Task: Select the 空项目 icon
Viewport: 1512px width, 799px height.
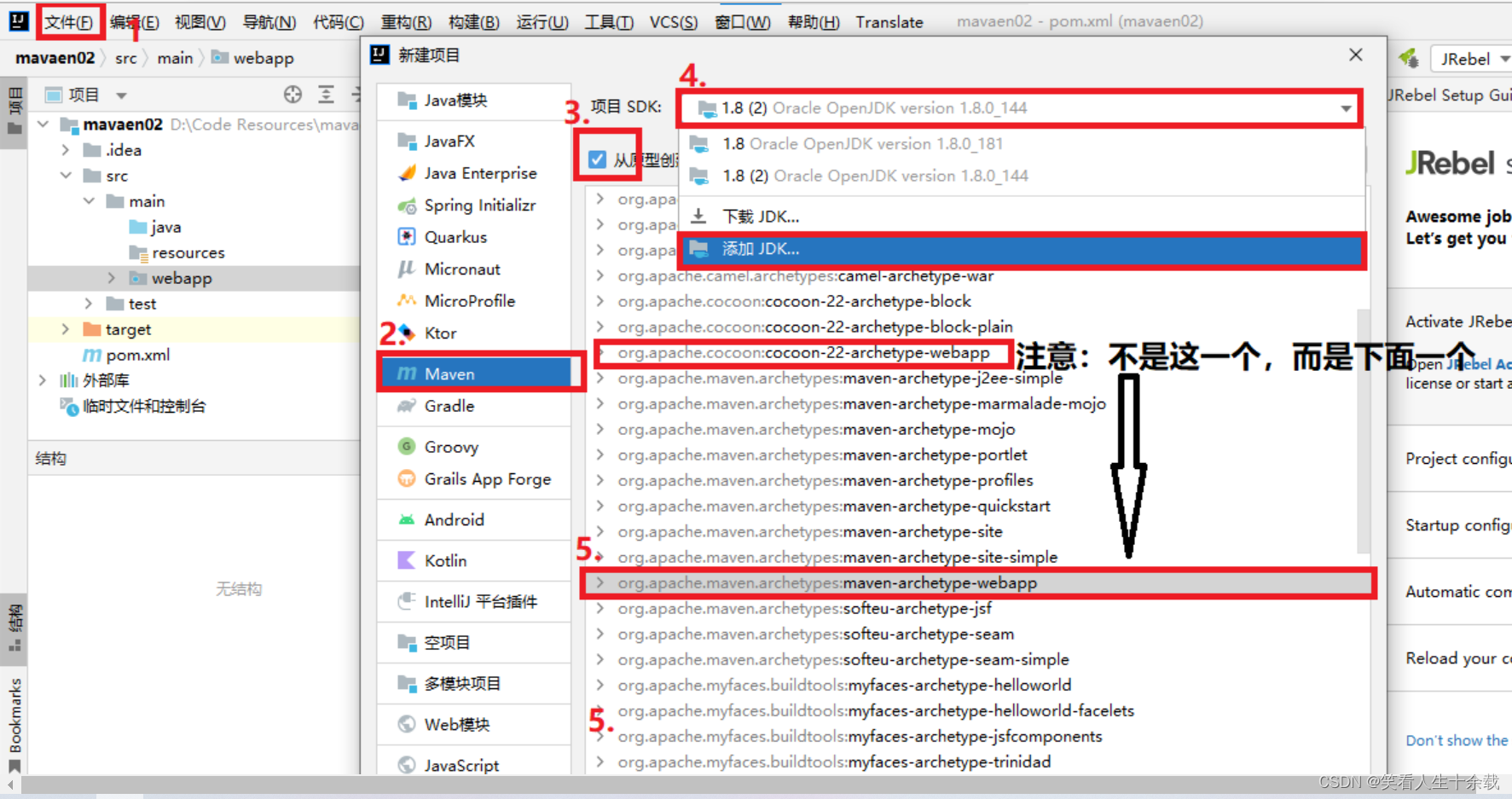Action: (x=407, y=642)
